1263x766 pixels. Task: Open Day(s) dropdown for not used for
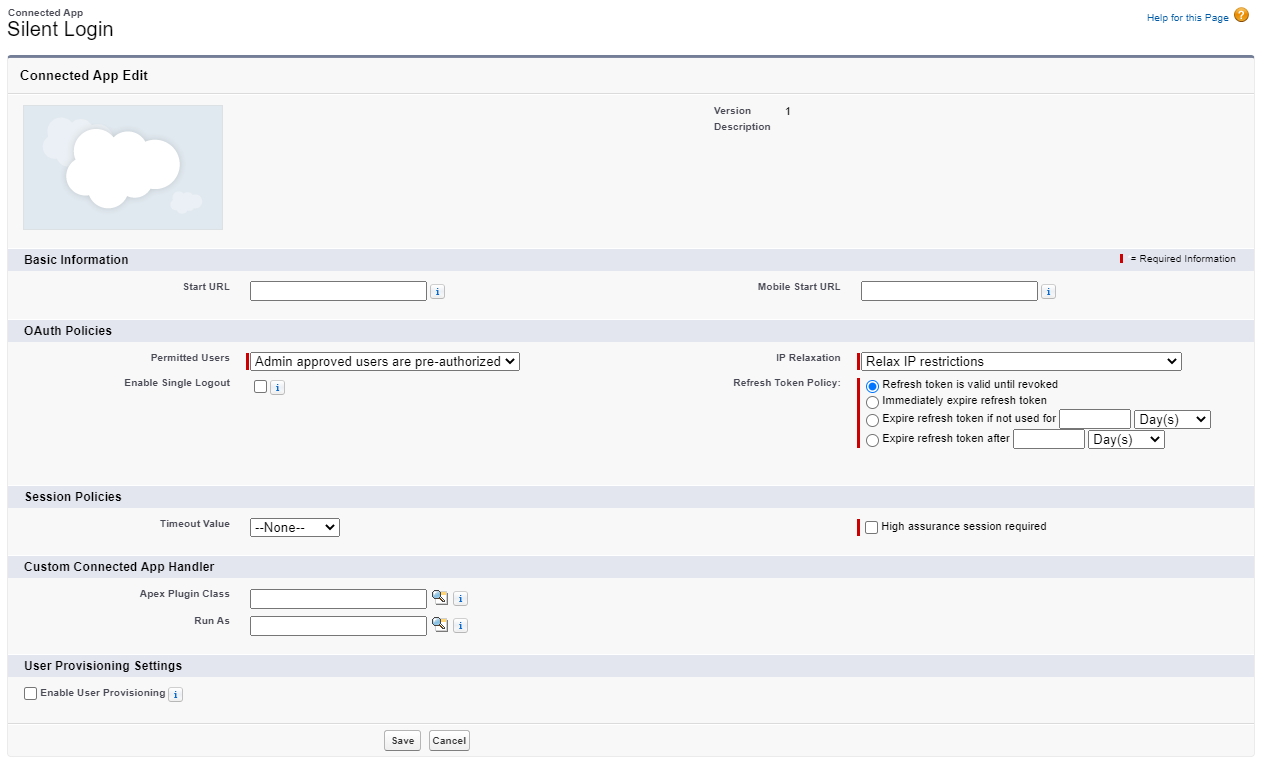tap(1172, 419)
